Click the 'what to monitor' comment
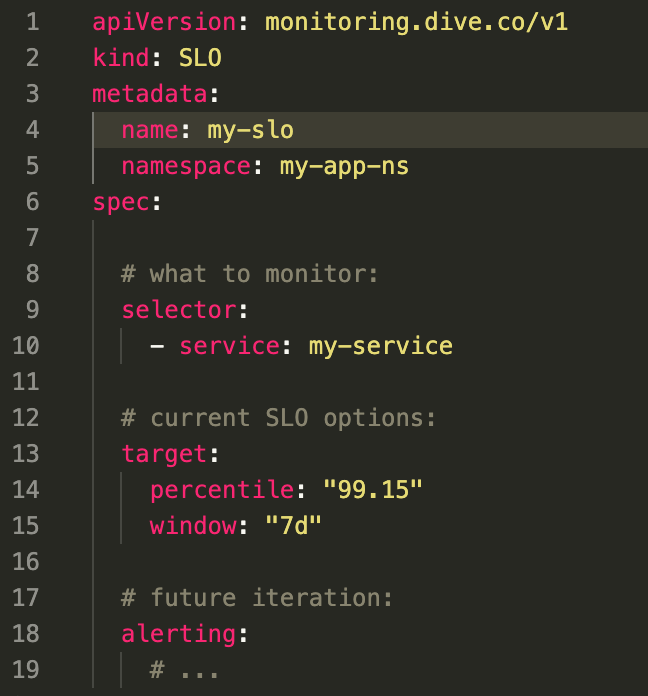Screen dimensions: 648x696 coord(249,273)
